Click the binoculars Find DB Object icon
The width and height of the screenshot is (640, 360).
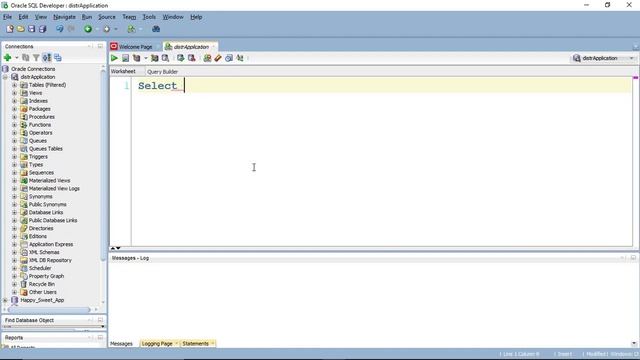[x=156, y=29]
